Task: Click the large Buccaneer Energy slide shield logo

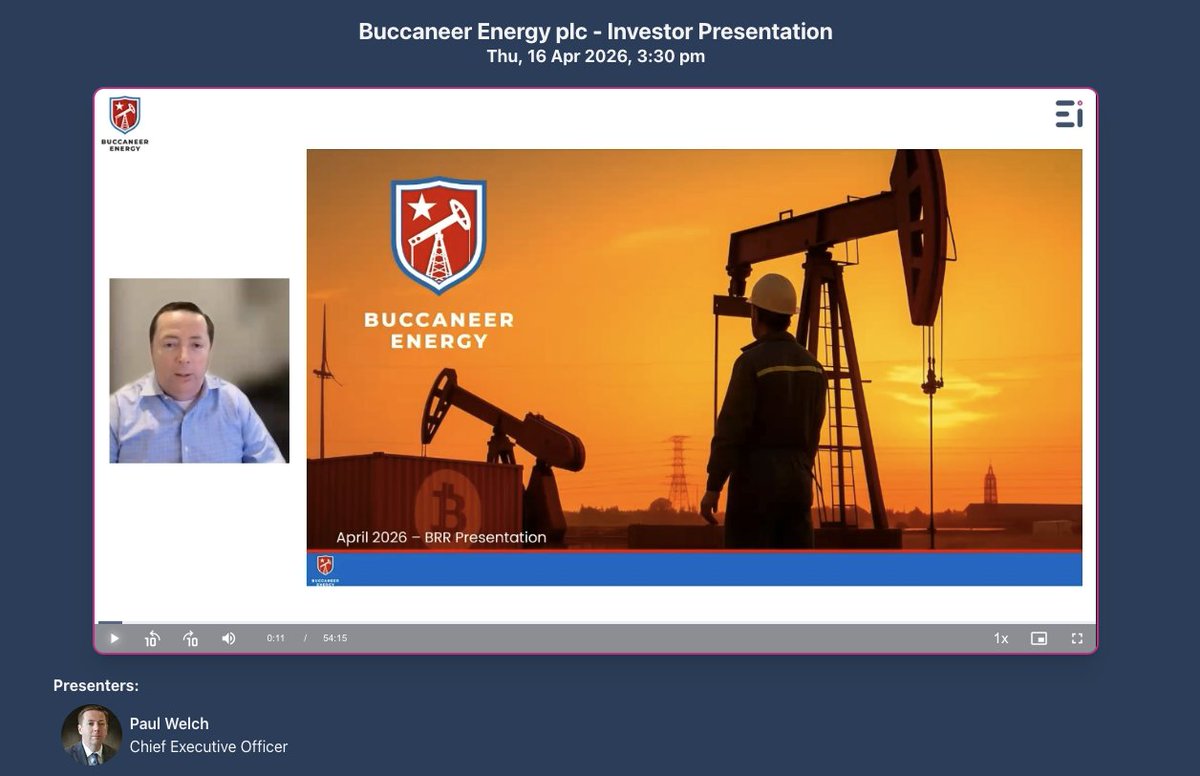Action: pyautogui.click(x=438, y=236)
